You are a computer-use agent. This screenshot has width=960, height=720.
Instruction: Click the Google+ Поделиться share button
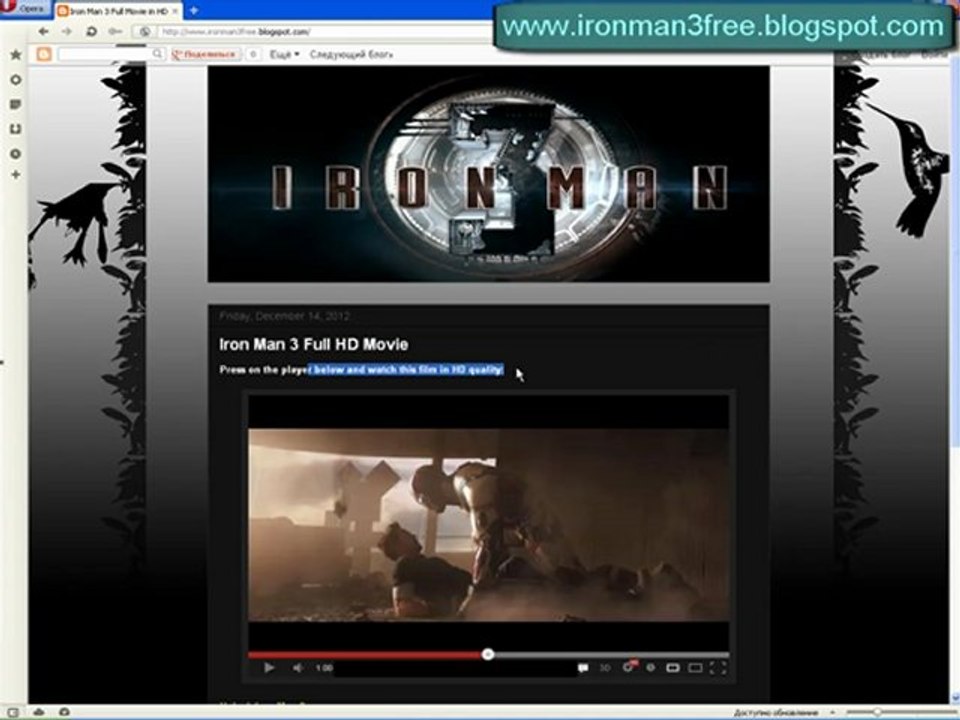(206, 54)
